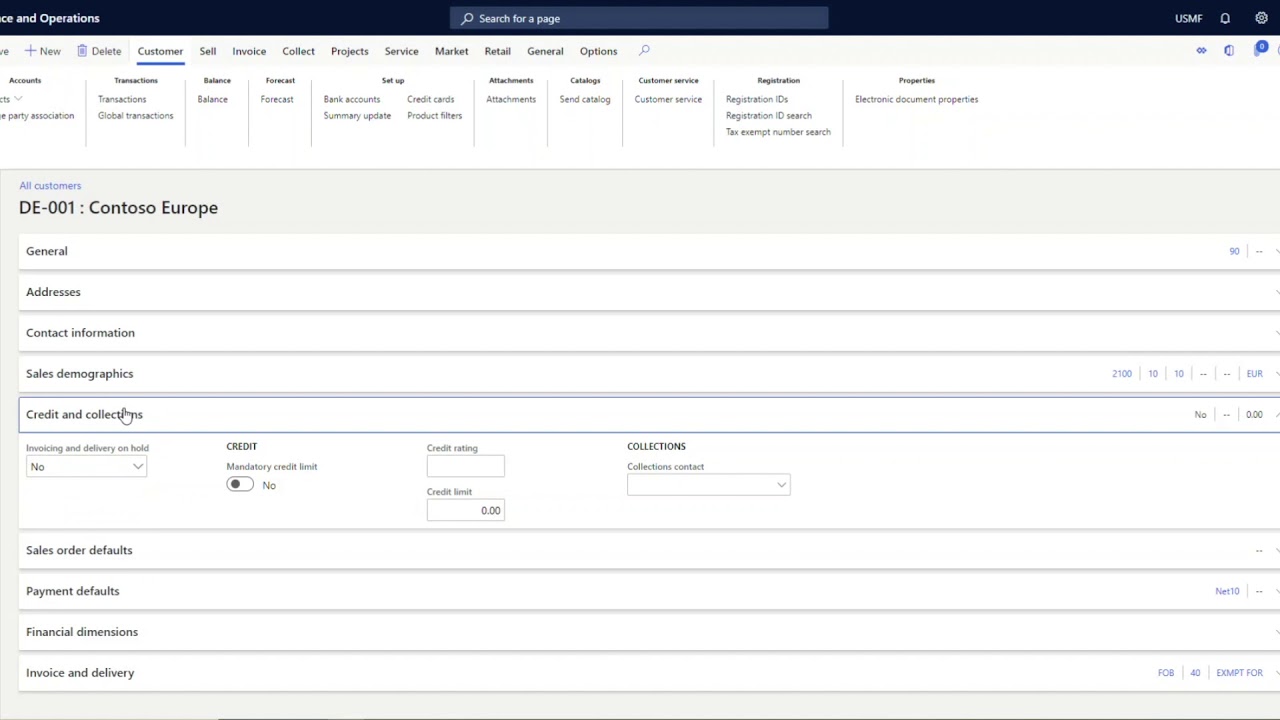Expand the Addresses section
The height and width of the screenshot is (720, 1280).
tap(649, 292)
